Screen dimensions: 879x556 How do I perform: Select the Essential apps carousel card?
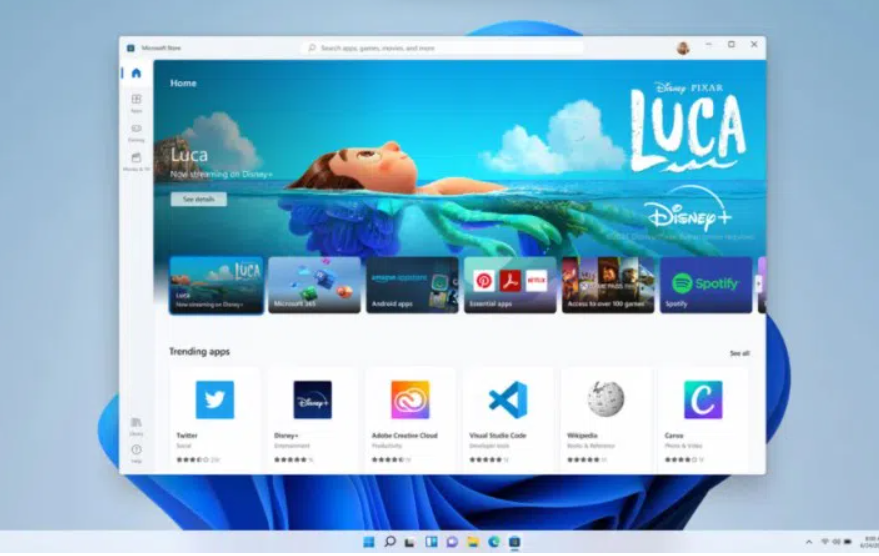pos(510,285)
